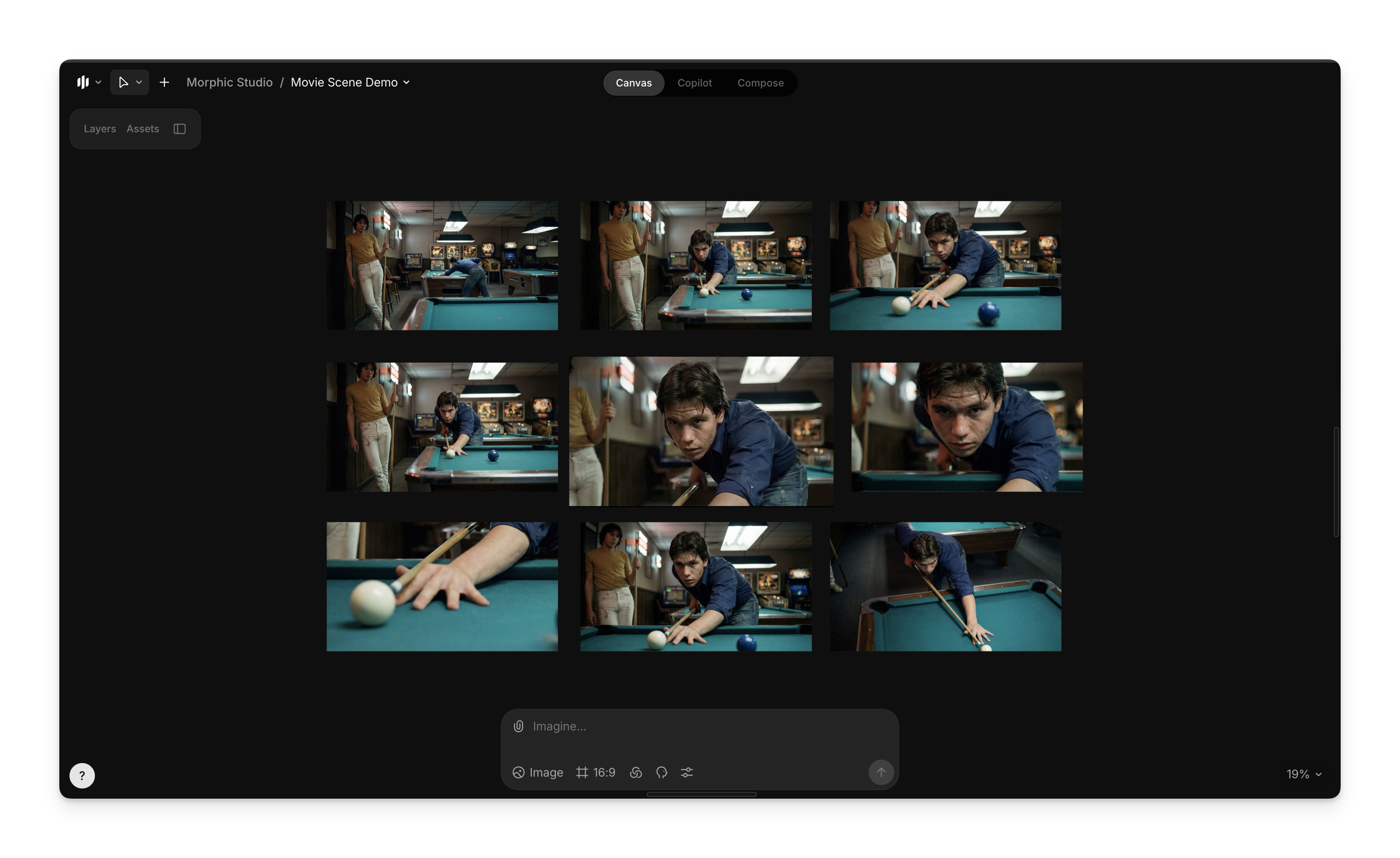Switch to the Copilot tab
1400x858 pixels.
(x=694, y=83)
